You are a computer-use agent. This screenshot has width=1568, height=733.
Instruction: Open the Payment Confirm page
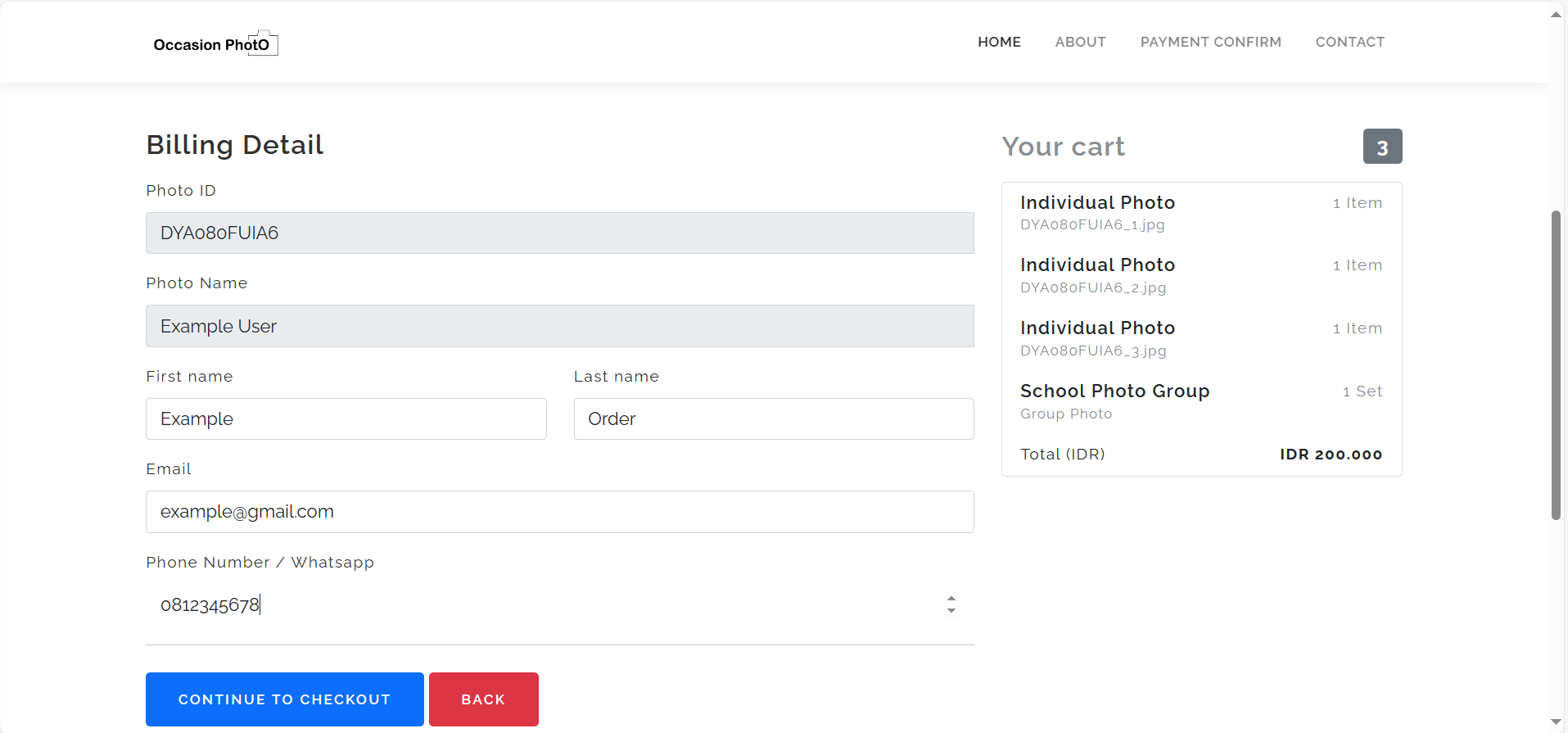[x=1210, y=42]
